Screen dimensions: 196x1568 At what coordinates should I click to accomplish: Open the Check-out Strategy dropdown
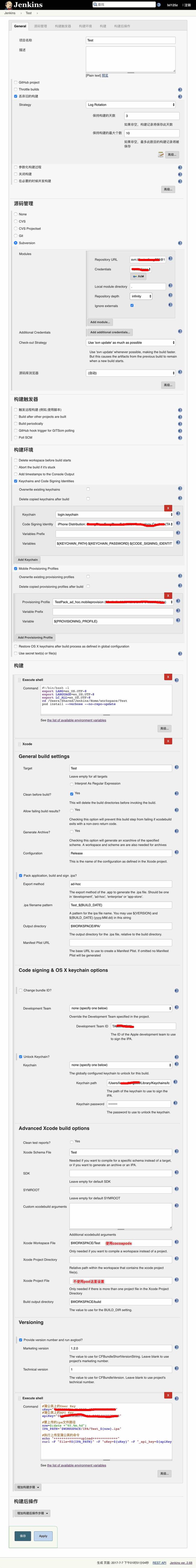[131, 343]
